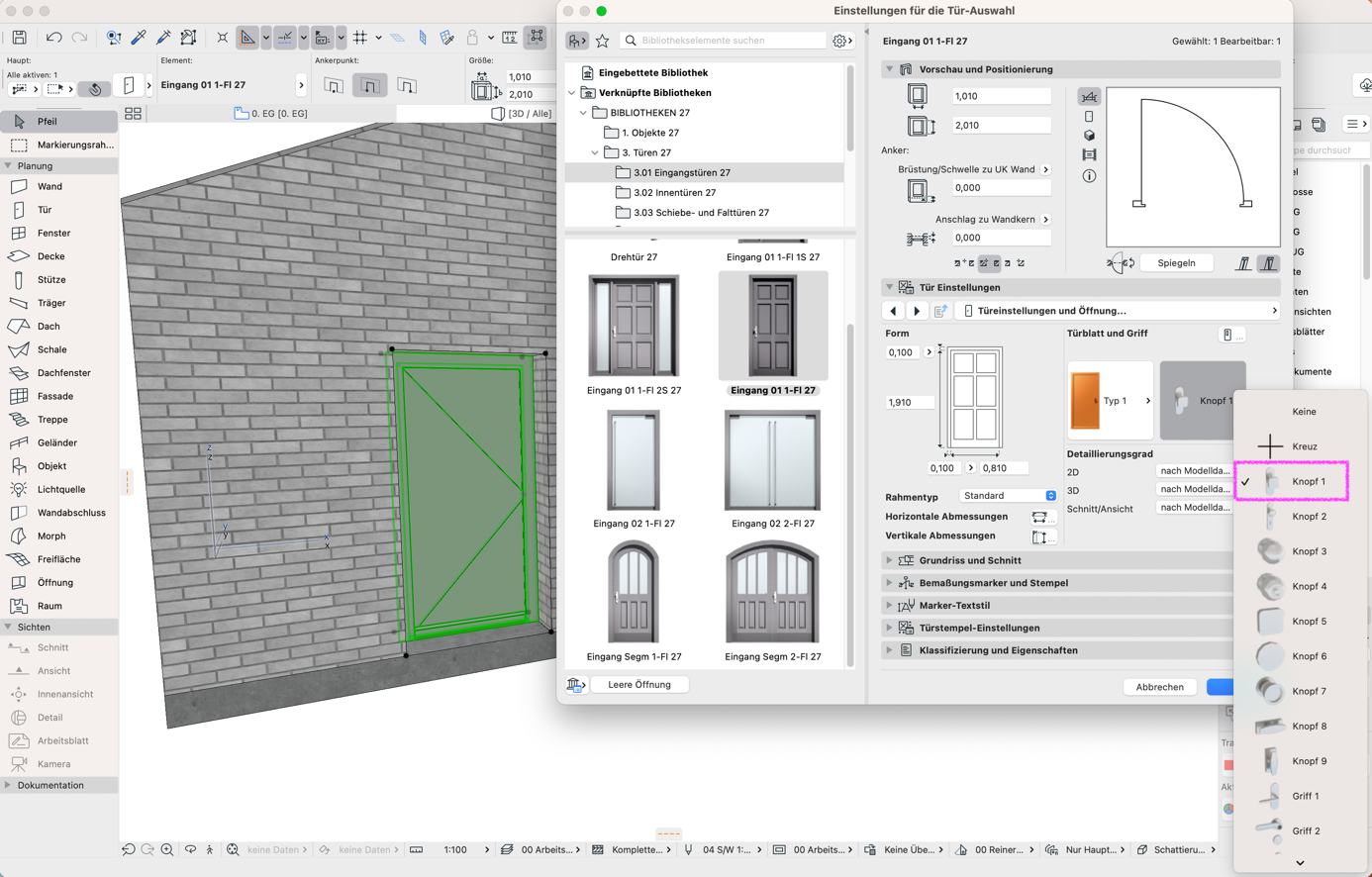
Task: Collapse the Vorschau und Positionierung section
Action: point(889,69)
